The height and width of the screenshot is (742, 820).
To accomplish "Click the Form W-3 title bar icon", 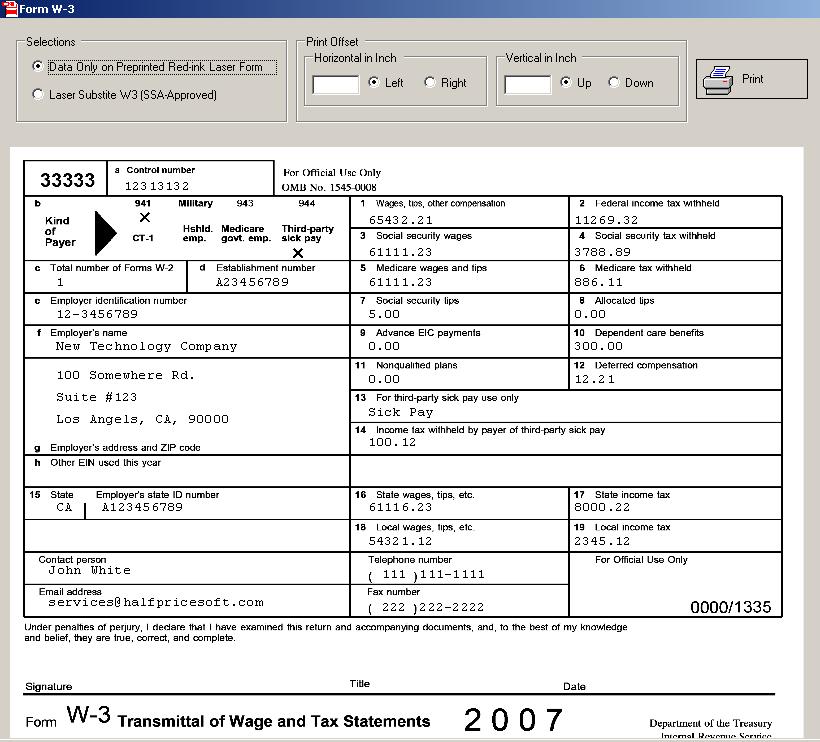I will coord(10,8).
